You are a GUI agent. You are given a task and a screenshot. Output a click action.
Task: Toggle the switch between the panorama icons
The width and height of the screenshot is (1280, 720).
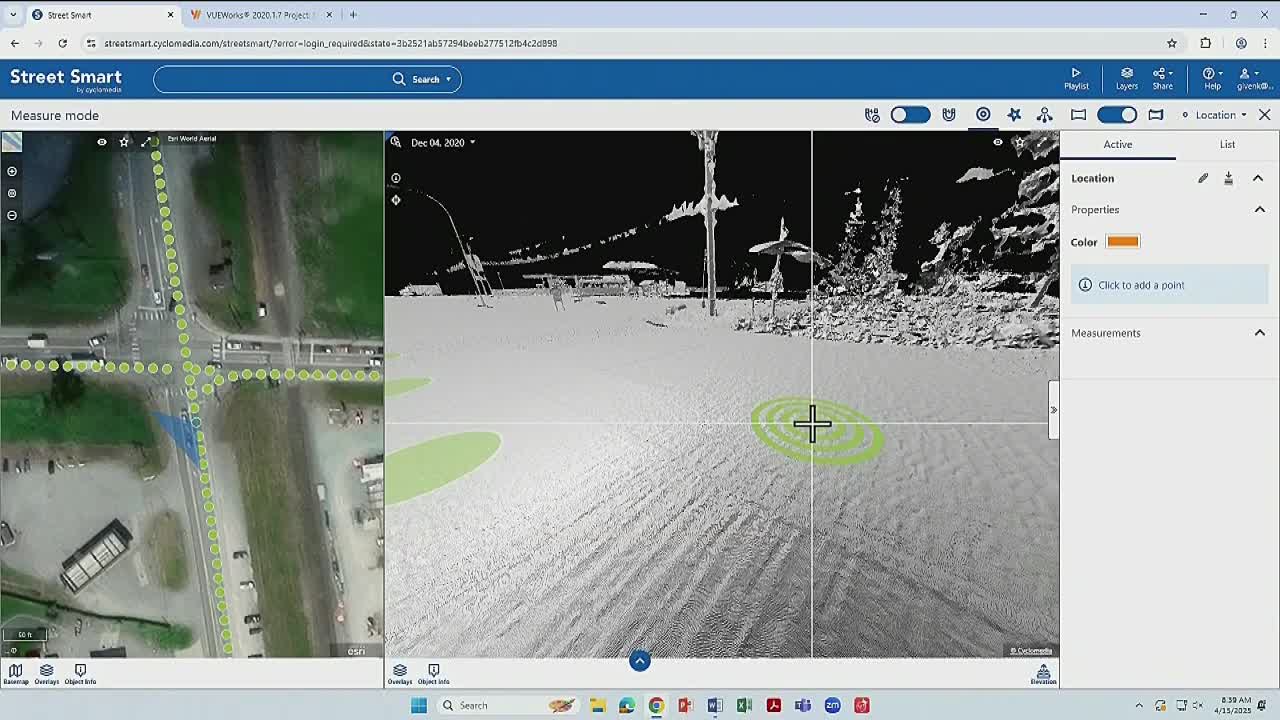click(1116, 115)
